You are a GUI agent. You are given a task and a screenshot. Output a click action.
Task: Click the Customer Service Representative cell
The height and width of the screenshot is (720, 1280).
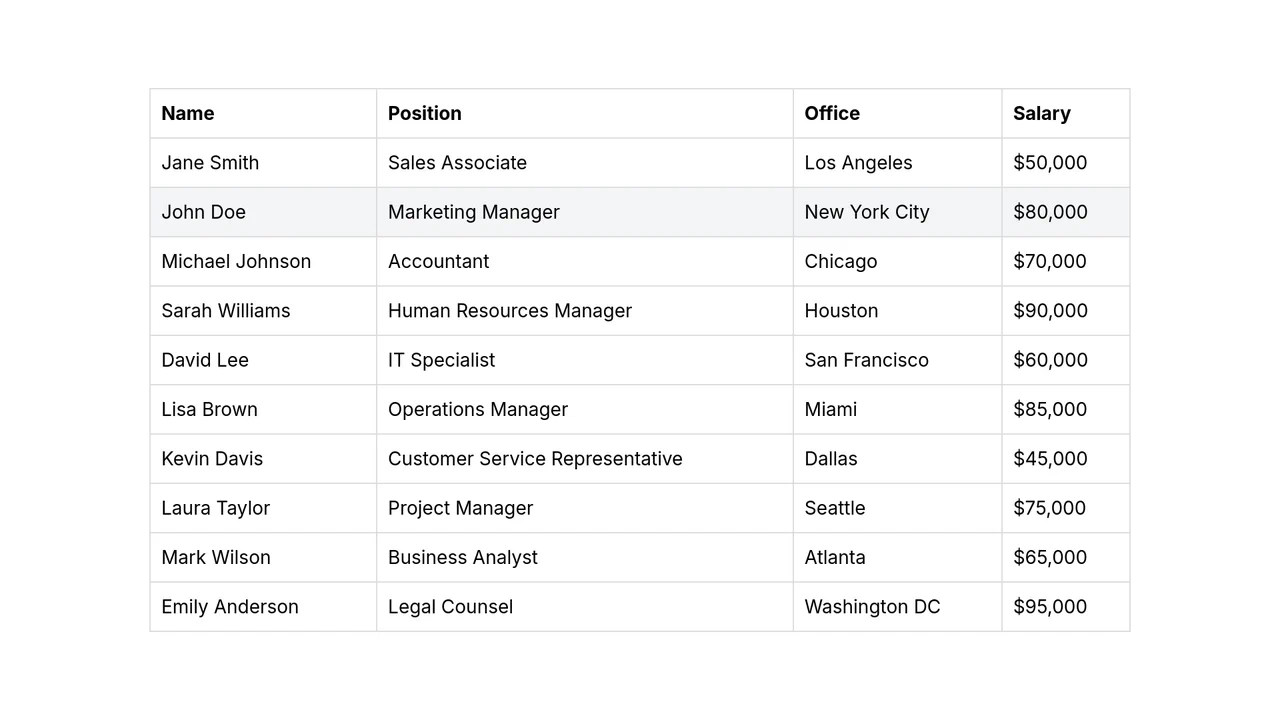coord(585,459)
